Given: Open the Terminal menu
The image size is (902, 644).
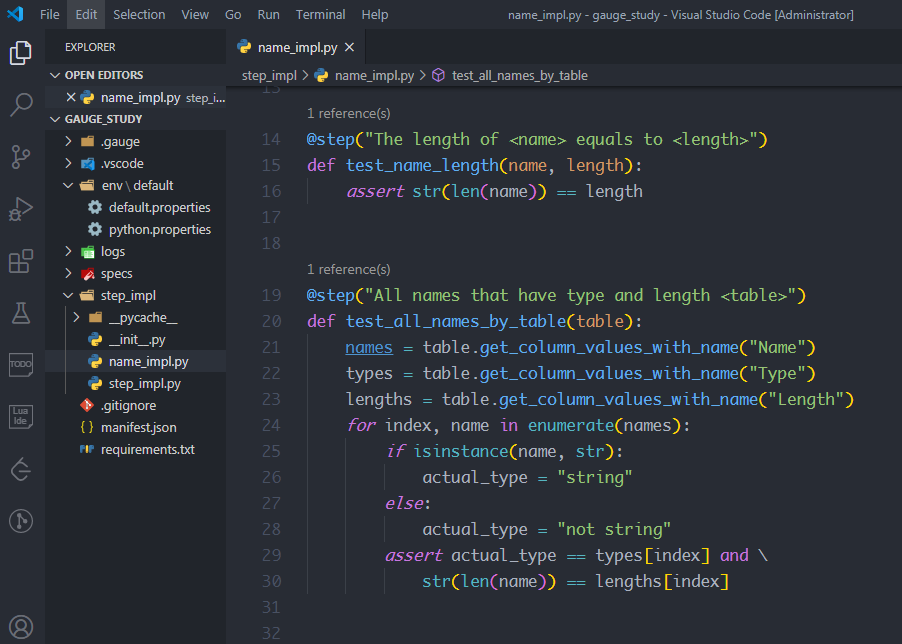Looking at the screenshot, I should [320, 14].
